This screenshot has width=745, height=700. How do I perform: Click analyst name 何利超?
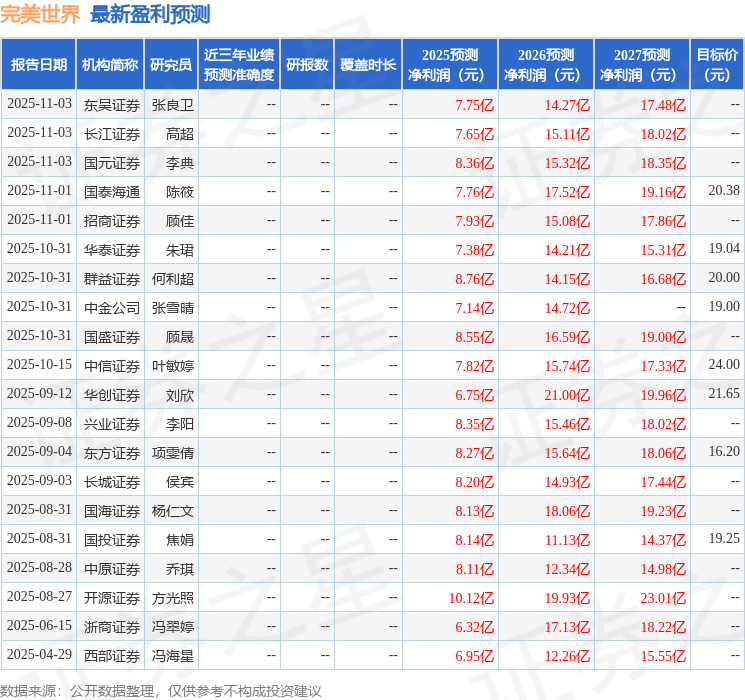click(173, 279)
